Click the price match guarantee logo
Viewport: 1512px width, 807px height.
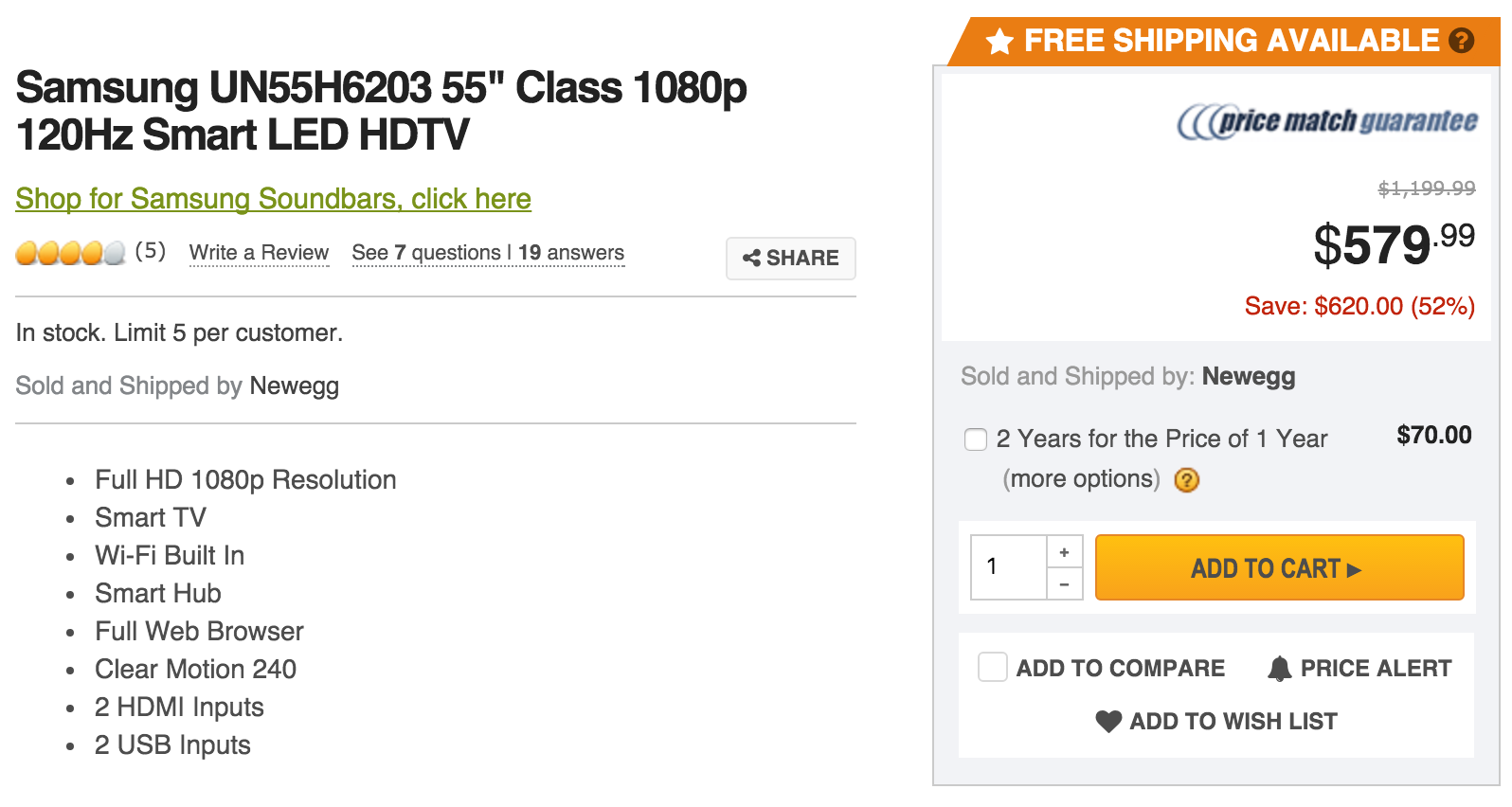tap(1325, 121)
